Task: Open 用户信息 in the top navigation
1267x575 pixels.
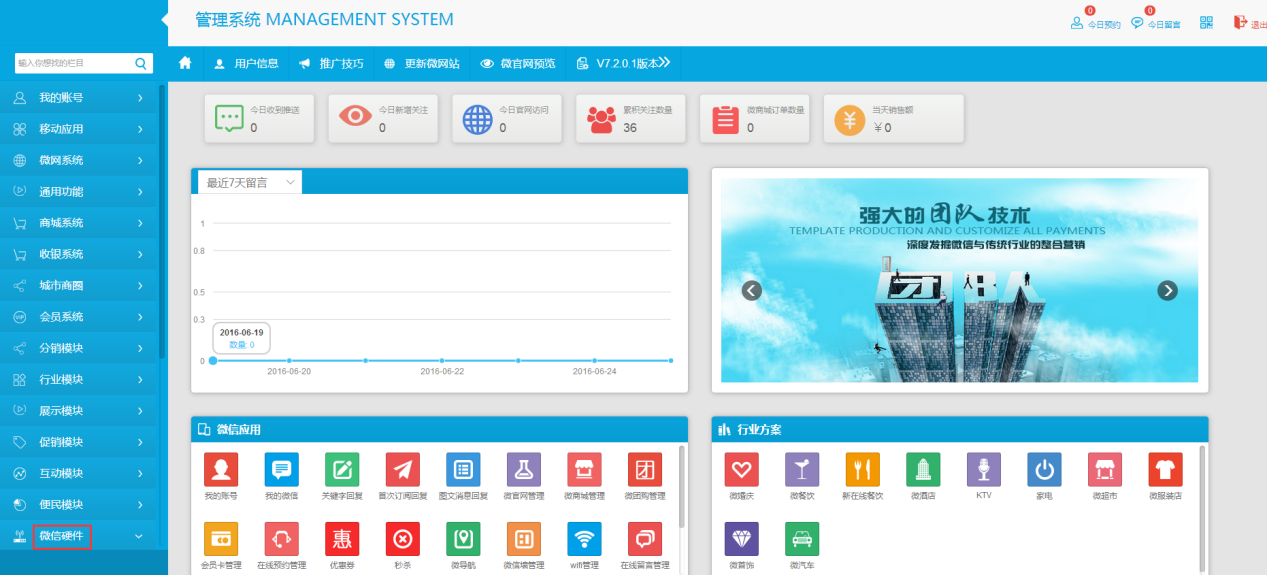Action: tap(246, 63)
